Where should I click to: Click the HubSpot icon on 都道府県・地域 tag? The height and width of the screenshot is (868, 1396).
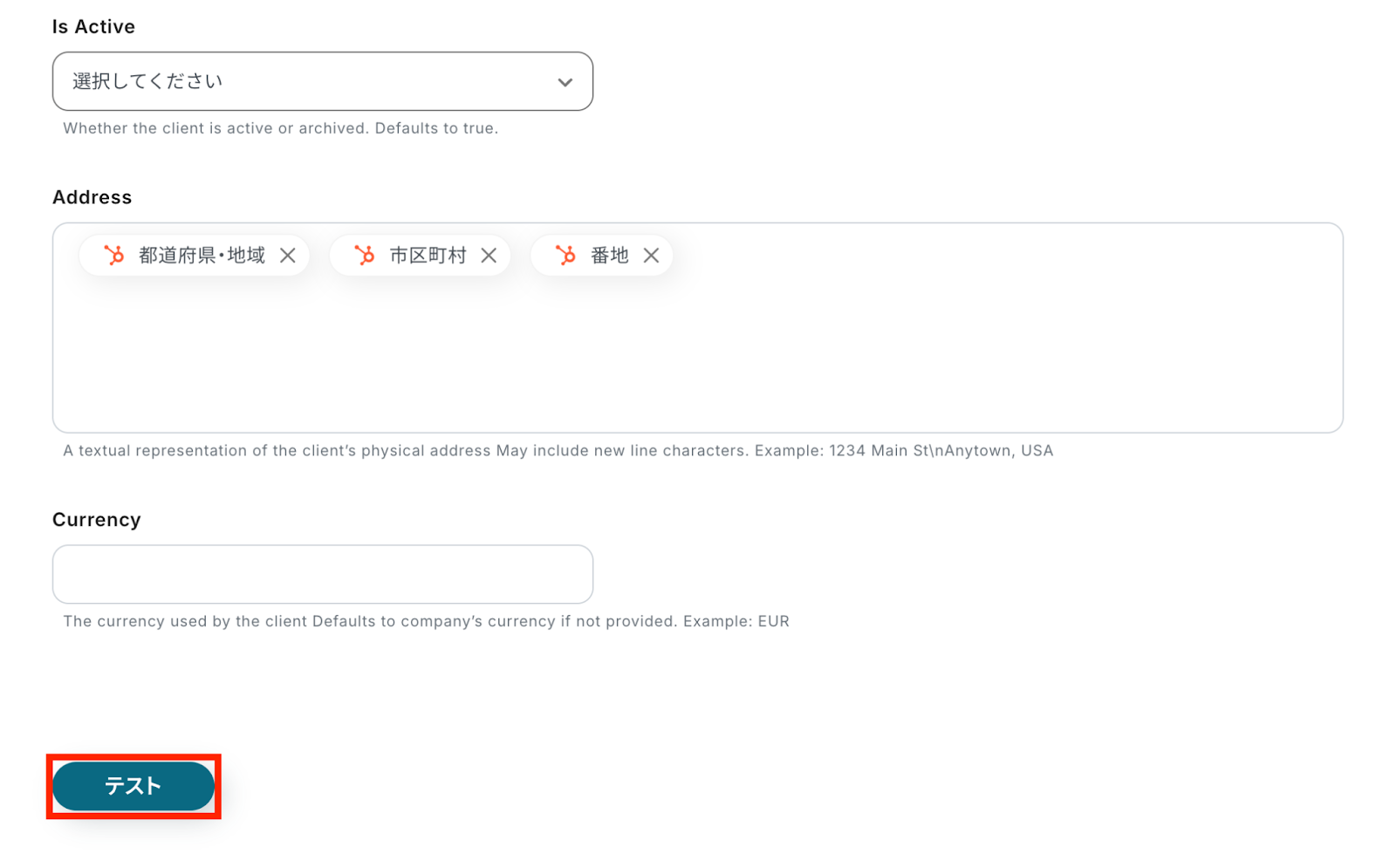point(114,255)
